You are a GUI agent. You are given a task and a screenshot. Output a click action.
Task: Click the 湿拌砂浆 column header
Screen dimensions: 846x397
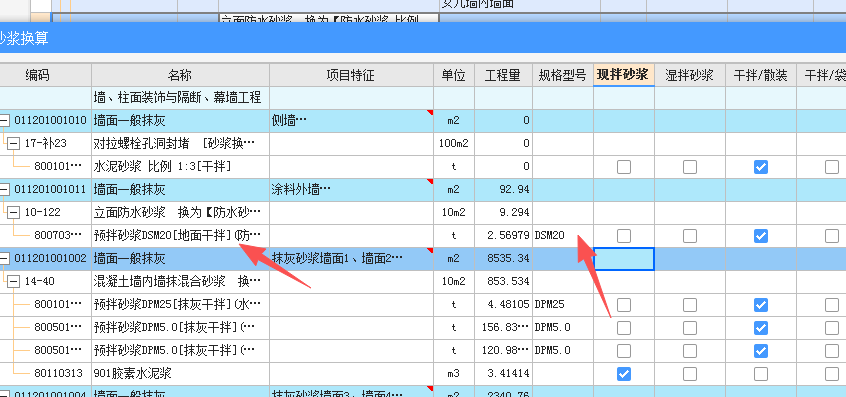(x=690, y=75)
